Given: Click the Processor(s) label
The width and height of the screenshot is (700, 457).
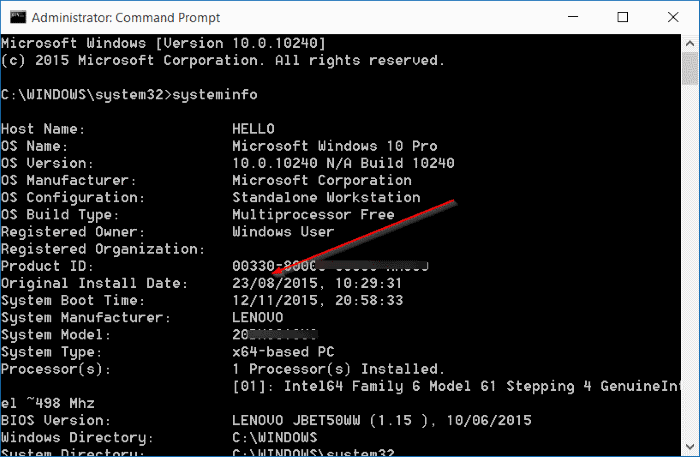Looking at the screenshot, I should click(55, 369).
